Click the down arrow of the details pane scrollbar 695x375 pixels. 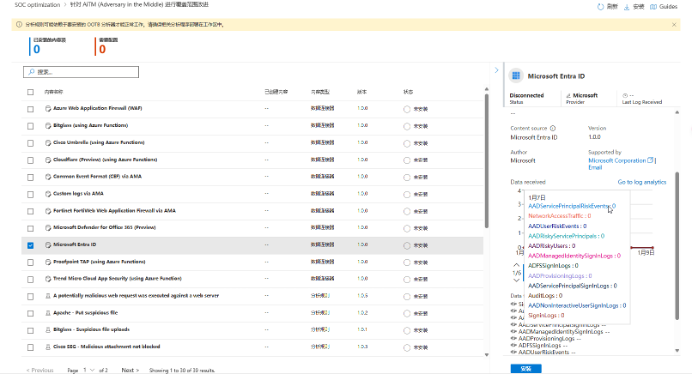[x=677, y=351]
